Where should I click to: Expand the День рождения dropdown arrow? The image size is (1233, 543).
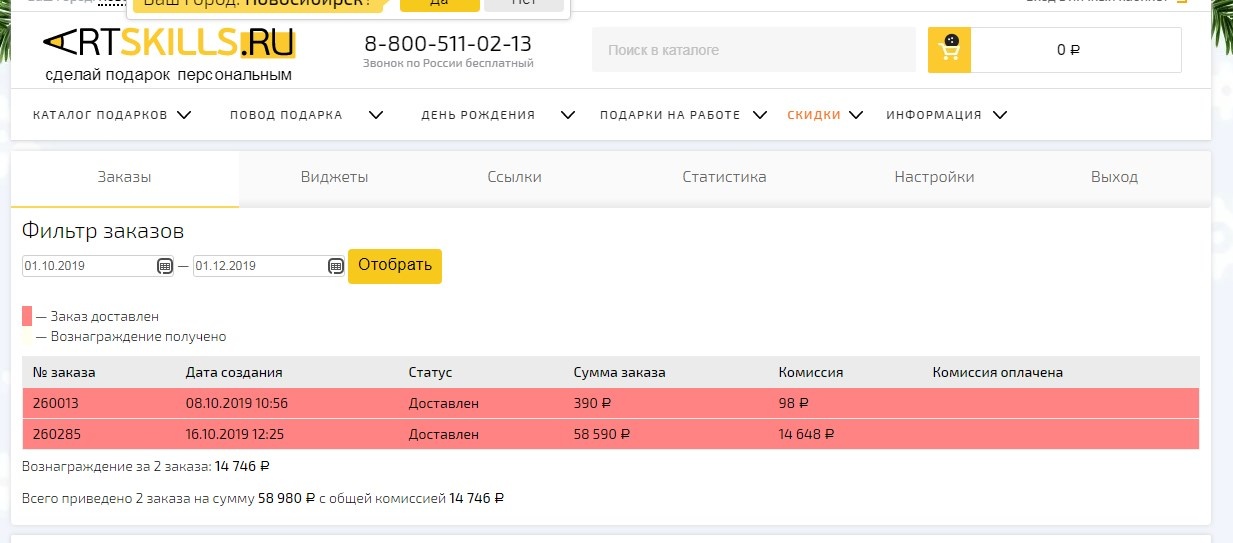click(568, 115)
